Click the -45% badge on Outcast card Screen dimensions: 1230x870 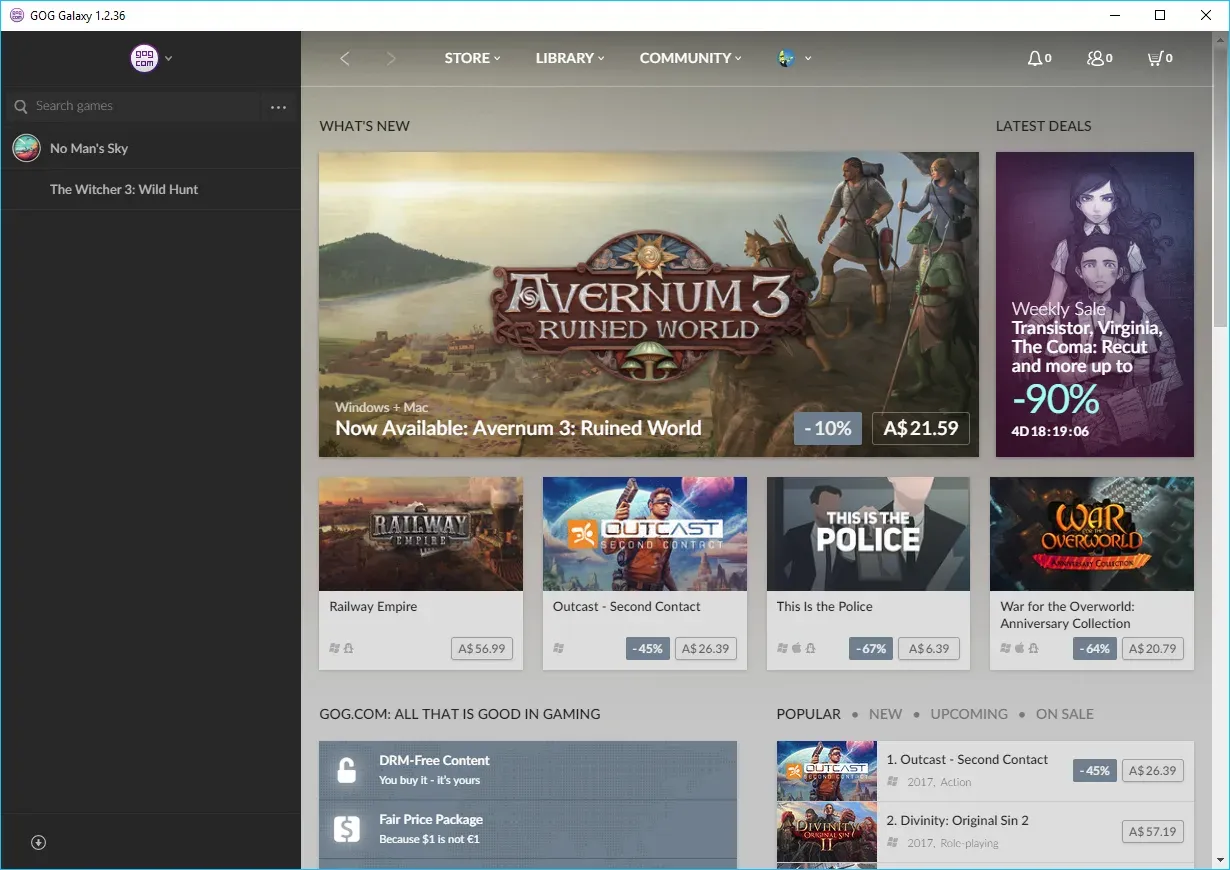coord(649,648)
